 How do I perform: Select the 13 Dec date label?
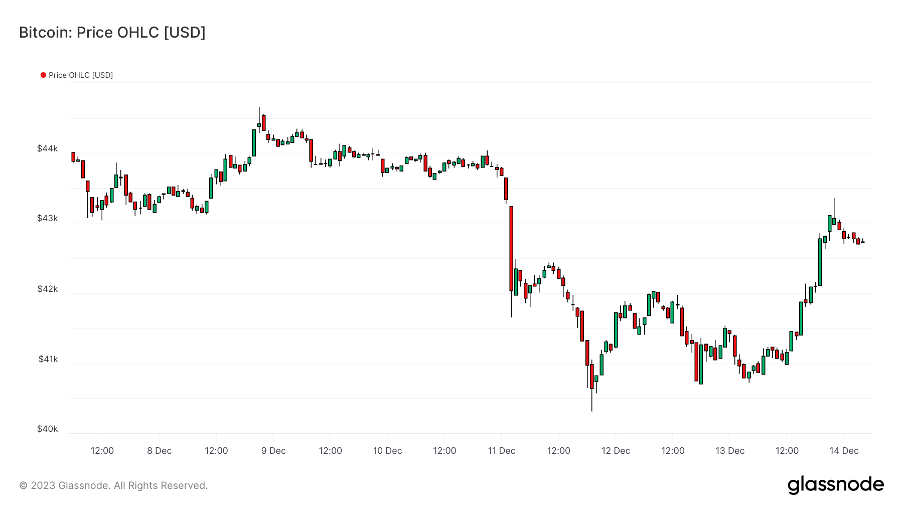click(730, 451)
